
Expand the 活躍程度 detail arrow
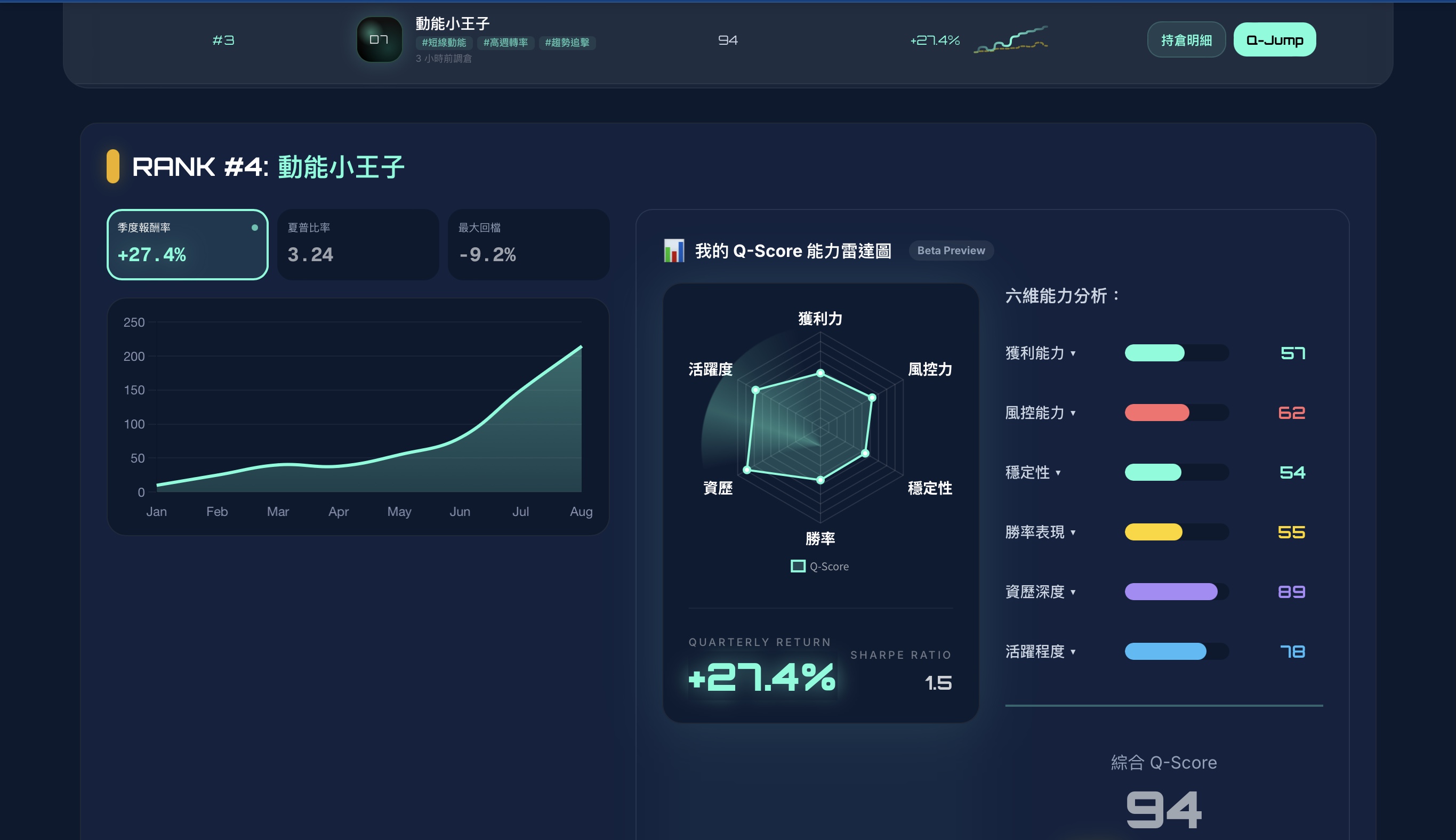1073,652
